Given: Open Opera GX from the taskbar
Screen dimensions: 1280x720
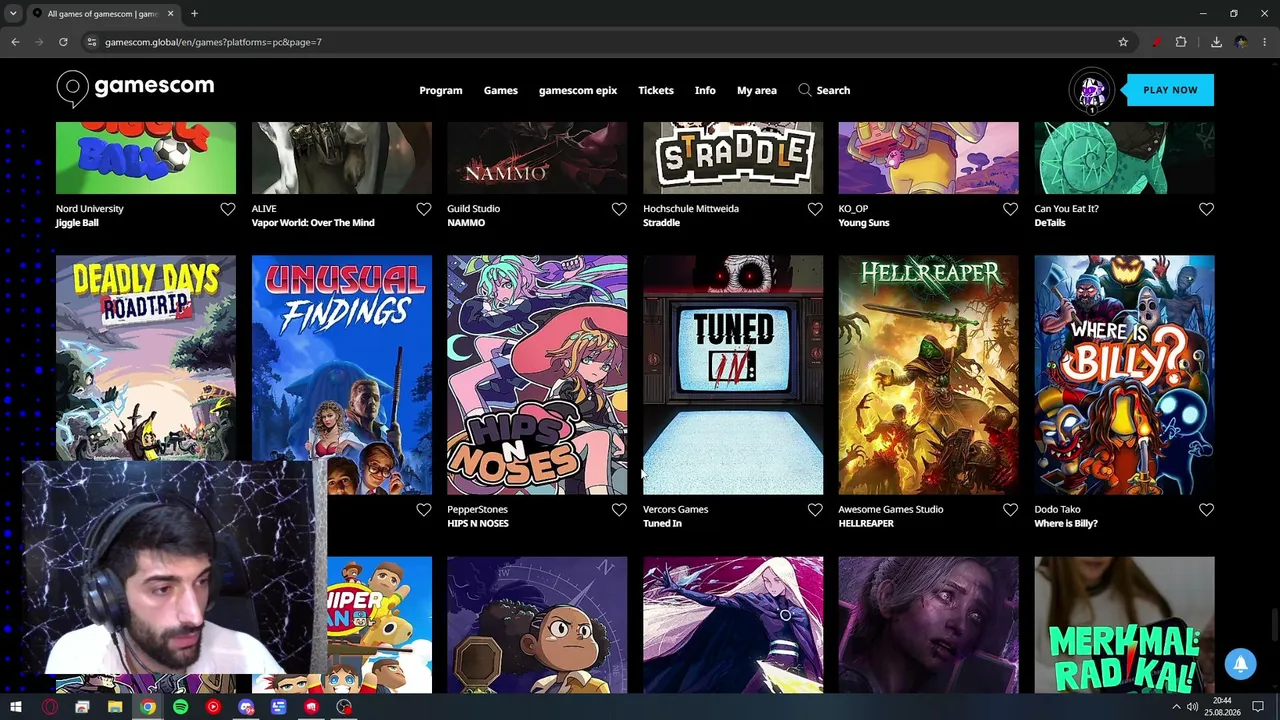Looking at the screenshot, I should (x=49, y=707).
